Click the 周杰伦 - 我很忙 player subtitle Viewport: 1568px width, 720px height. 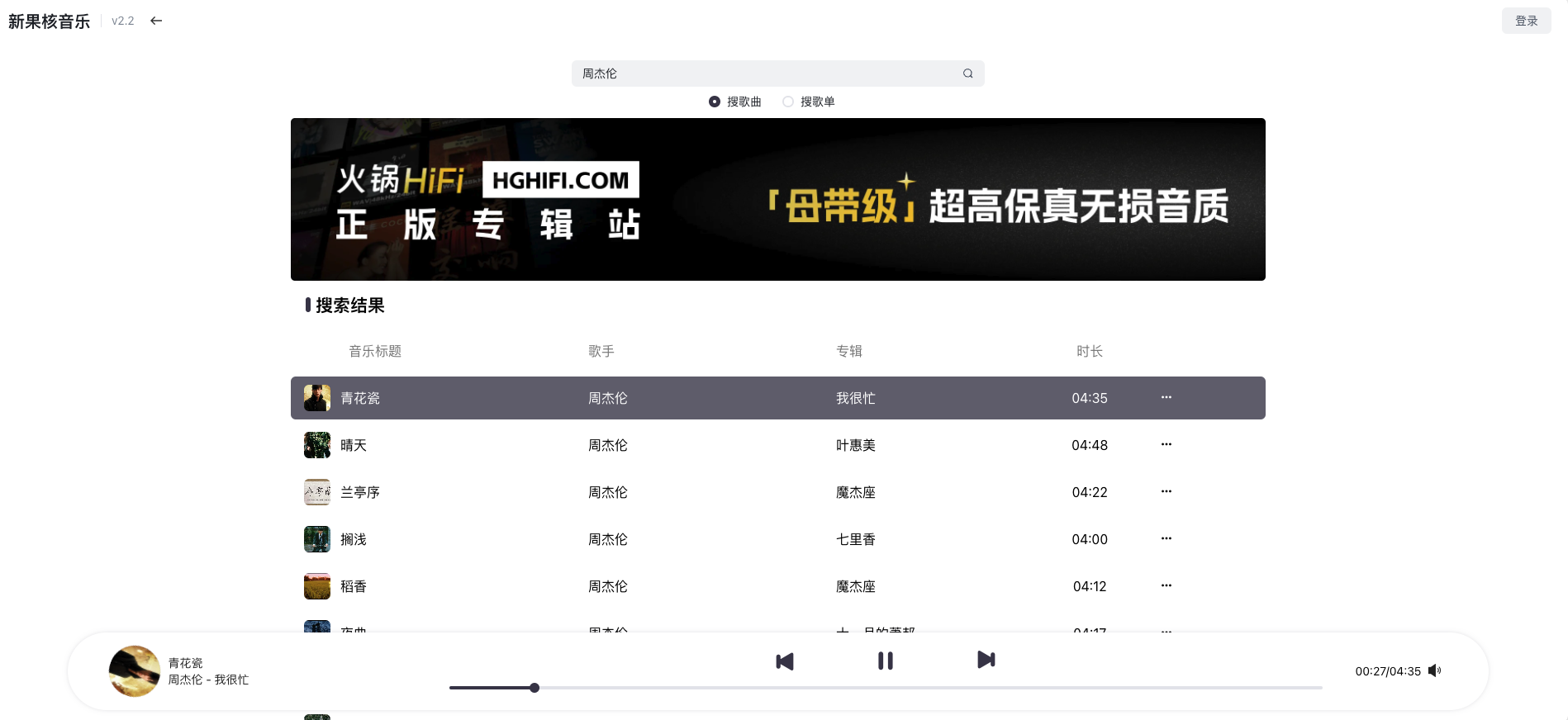[208, 680]
